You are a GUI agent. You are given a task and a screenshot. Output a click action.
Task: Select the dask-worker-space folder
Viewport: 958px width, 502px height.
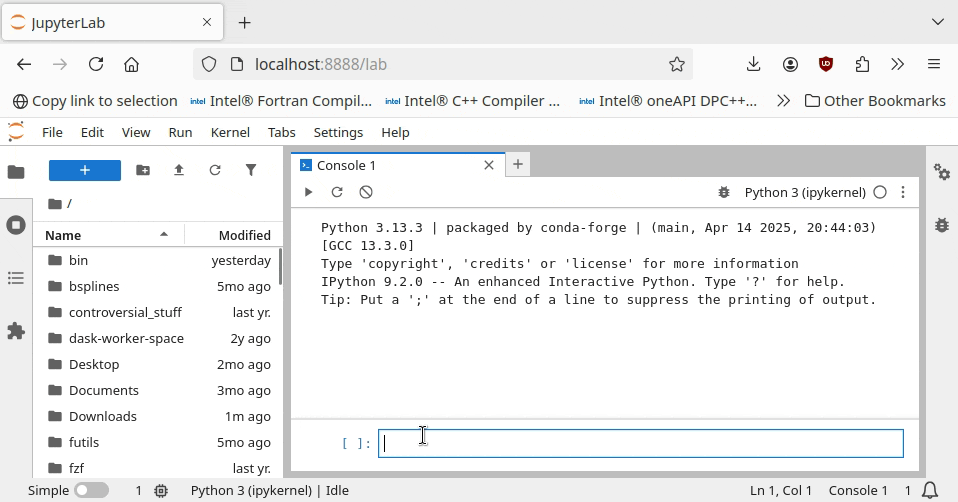(158, 338)
